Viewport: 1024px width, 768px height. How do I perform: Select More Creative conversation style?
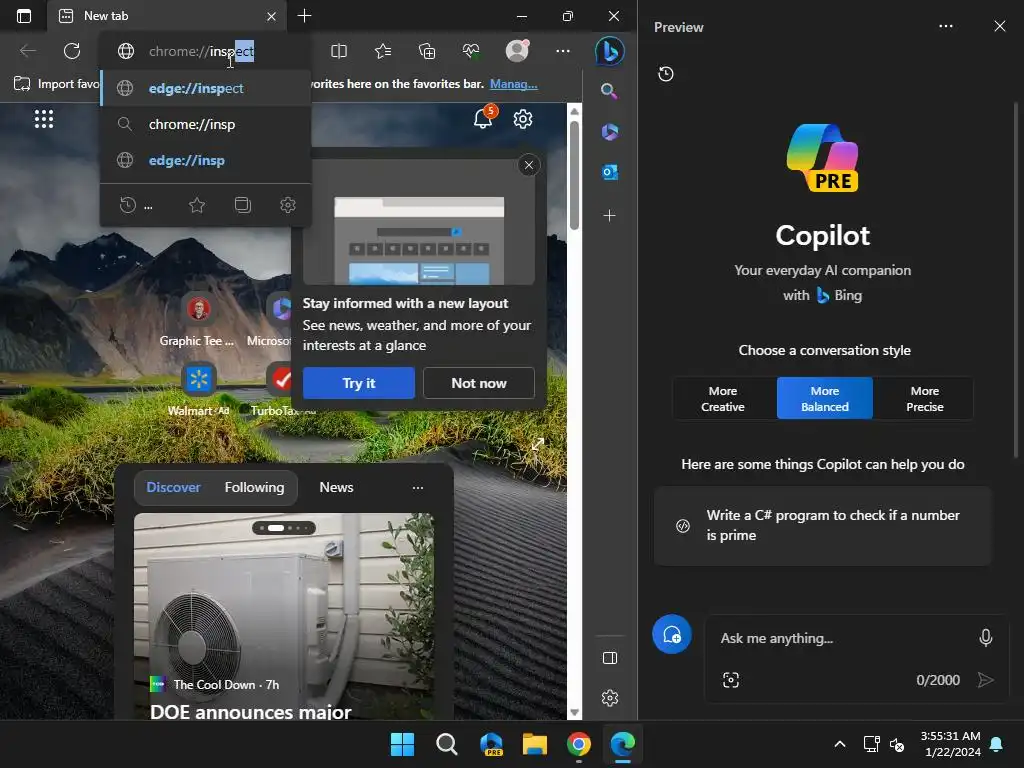point(723,398)
